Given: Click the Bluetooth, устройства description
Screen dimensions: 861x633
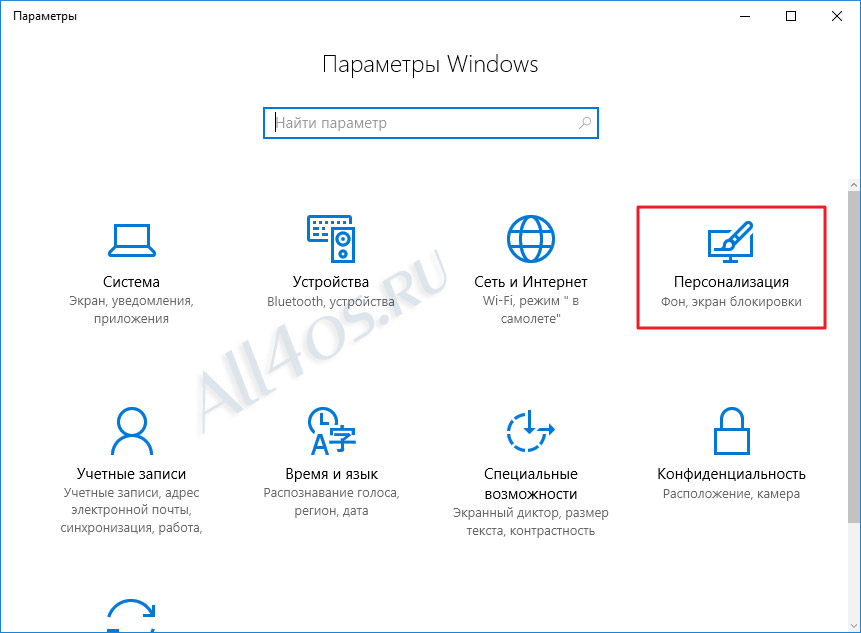Looking at the screenshot, I should click(331, 301).
